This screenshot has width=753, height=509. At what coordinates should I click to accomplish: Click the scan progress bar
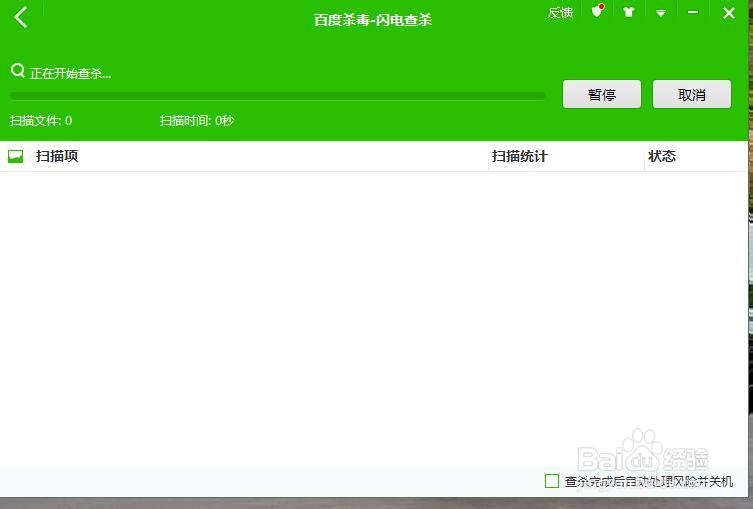pos(277,97)
